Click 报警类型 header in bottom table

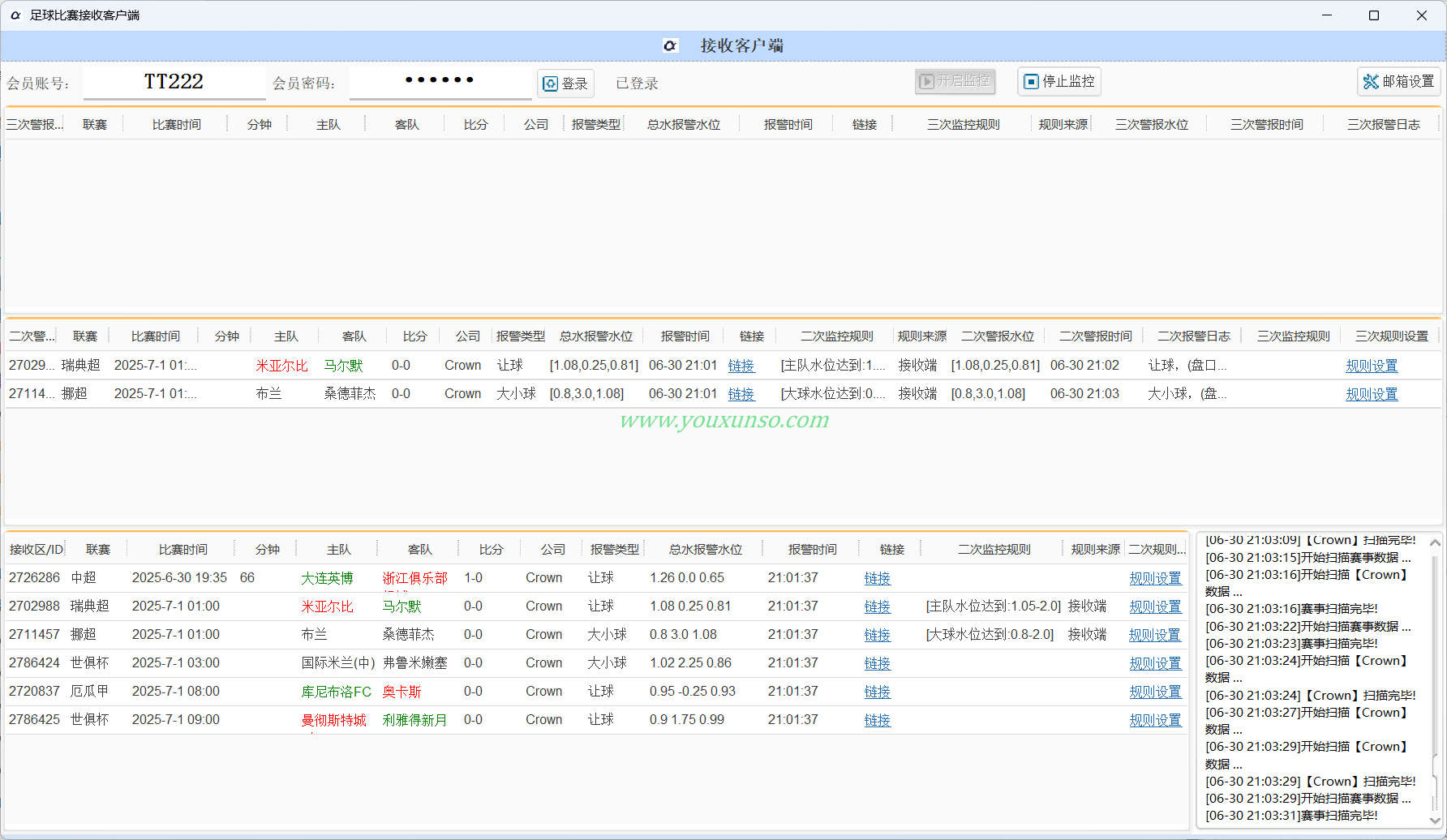(x=614, y=549)
